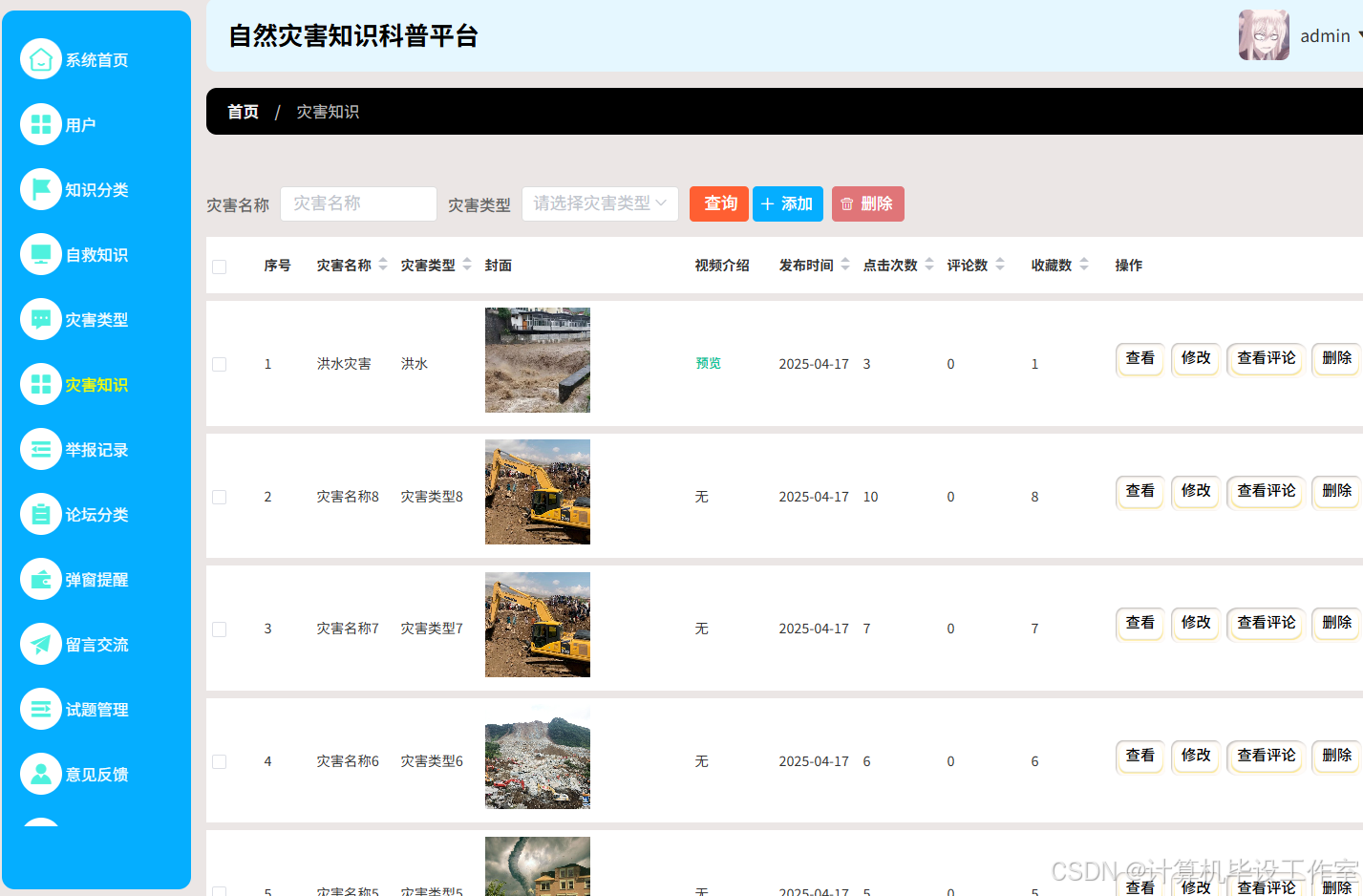Open 系统首页 menu item
Screen dimensions: 1363x896
tap(96, 59)
